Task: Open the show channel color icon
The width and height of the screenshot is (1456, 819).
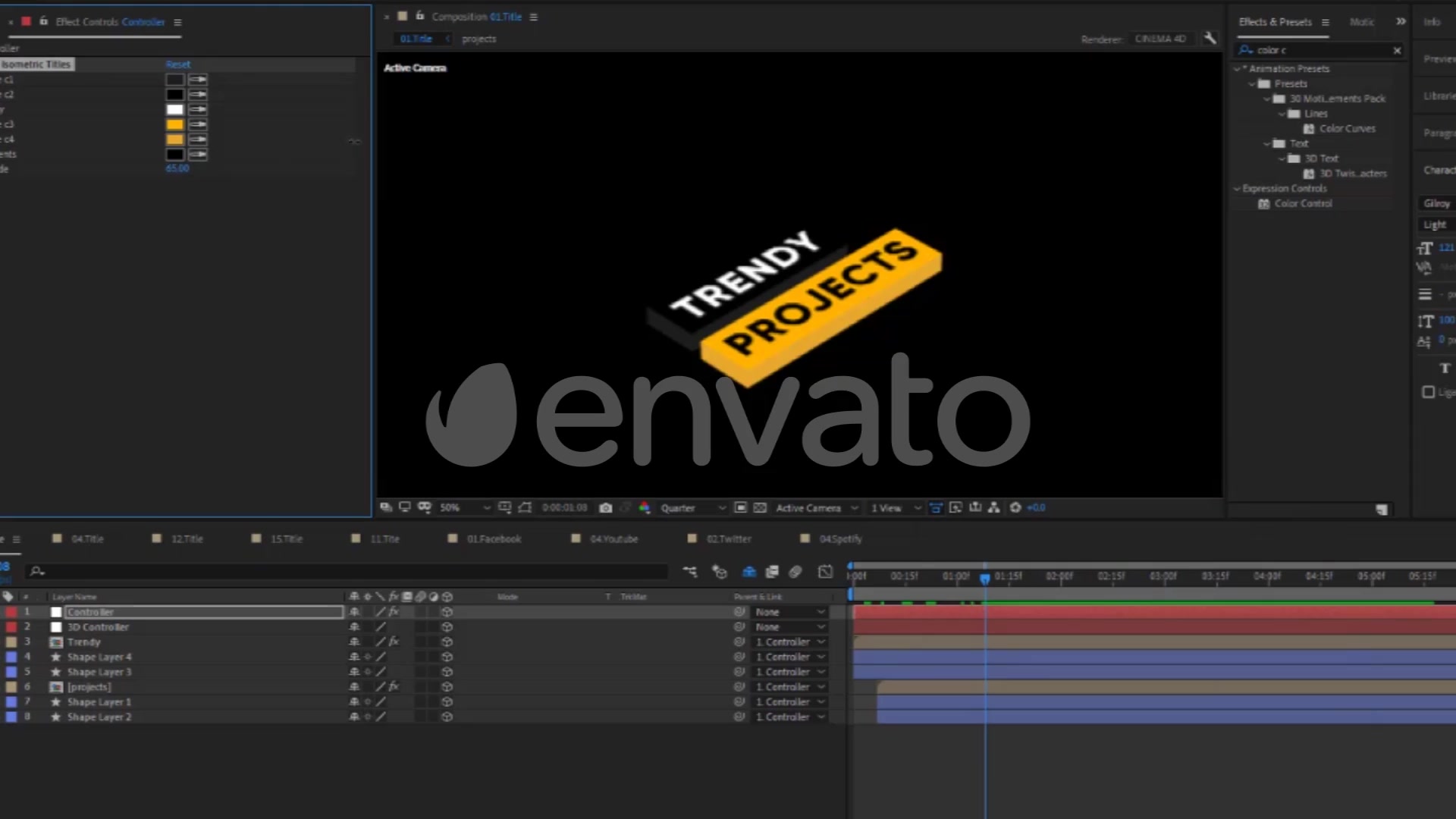Action: point(645,508)
